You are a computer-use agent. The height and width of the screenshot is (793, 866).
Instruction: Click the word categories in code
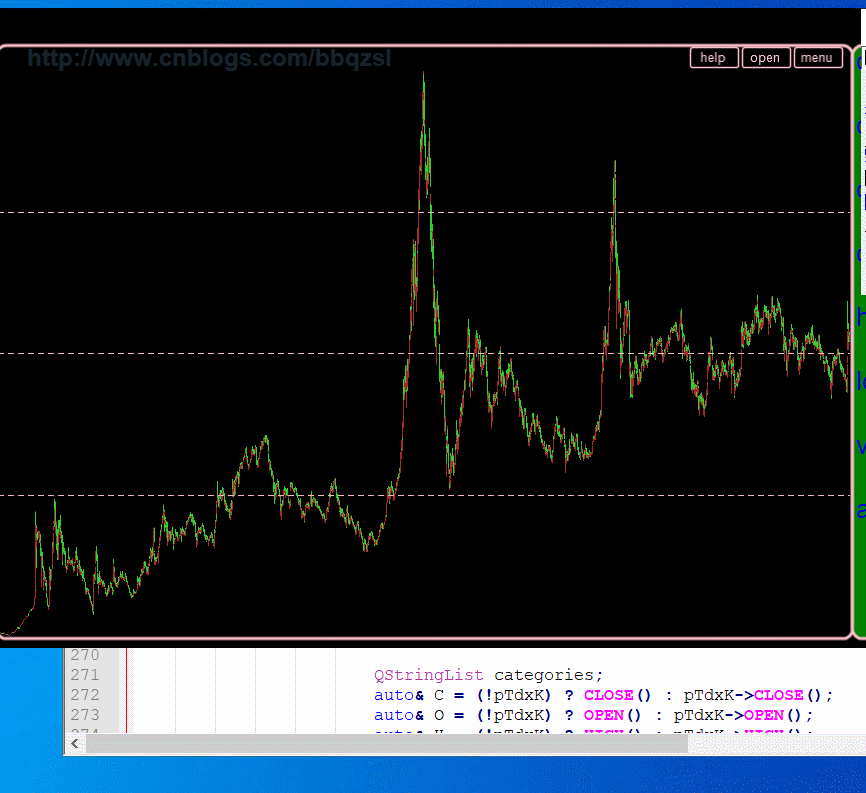[543, 675]
